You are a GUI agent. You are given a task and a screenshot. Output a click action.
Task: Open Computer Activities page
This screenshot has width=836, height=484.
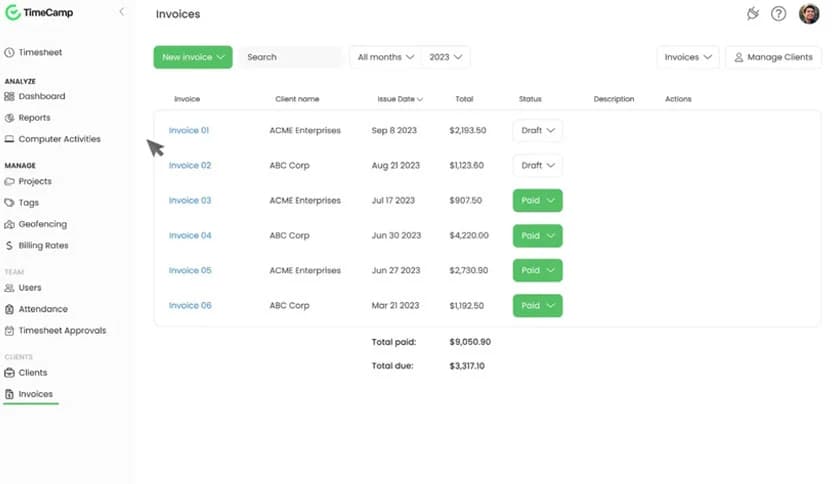59,139
